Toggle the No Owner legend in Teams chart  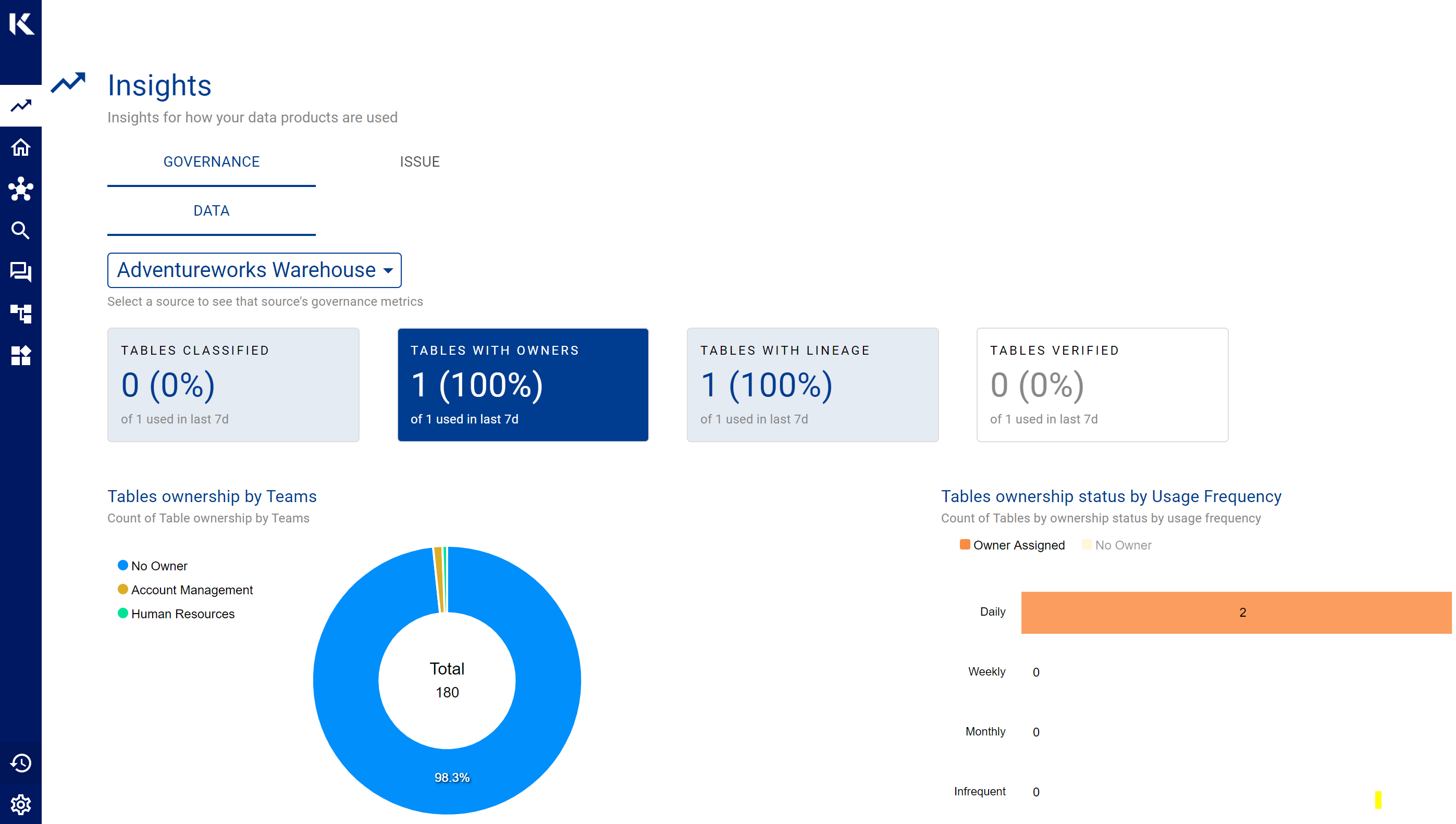[152, 566]
